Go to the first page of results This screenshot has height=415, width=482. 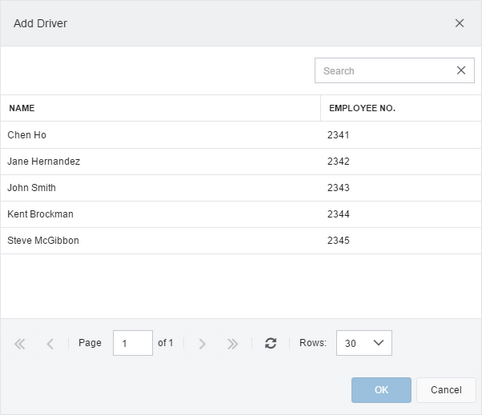pyautogui.click(x=20, y=343)
